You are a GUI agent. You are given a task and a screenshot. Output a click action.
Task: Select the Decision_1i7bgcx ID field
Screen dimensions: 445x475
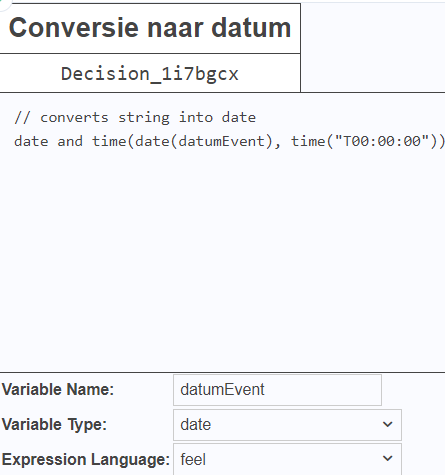tap(150, 73)
